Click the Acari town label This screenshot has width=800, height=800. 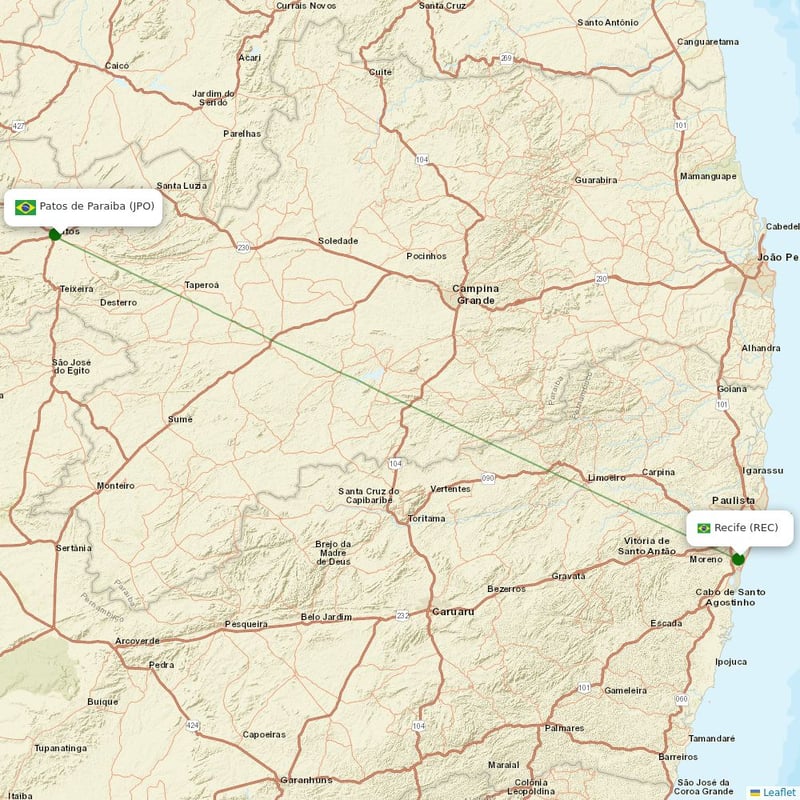tap(249, 58)
